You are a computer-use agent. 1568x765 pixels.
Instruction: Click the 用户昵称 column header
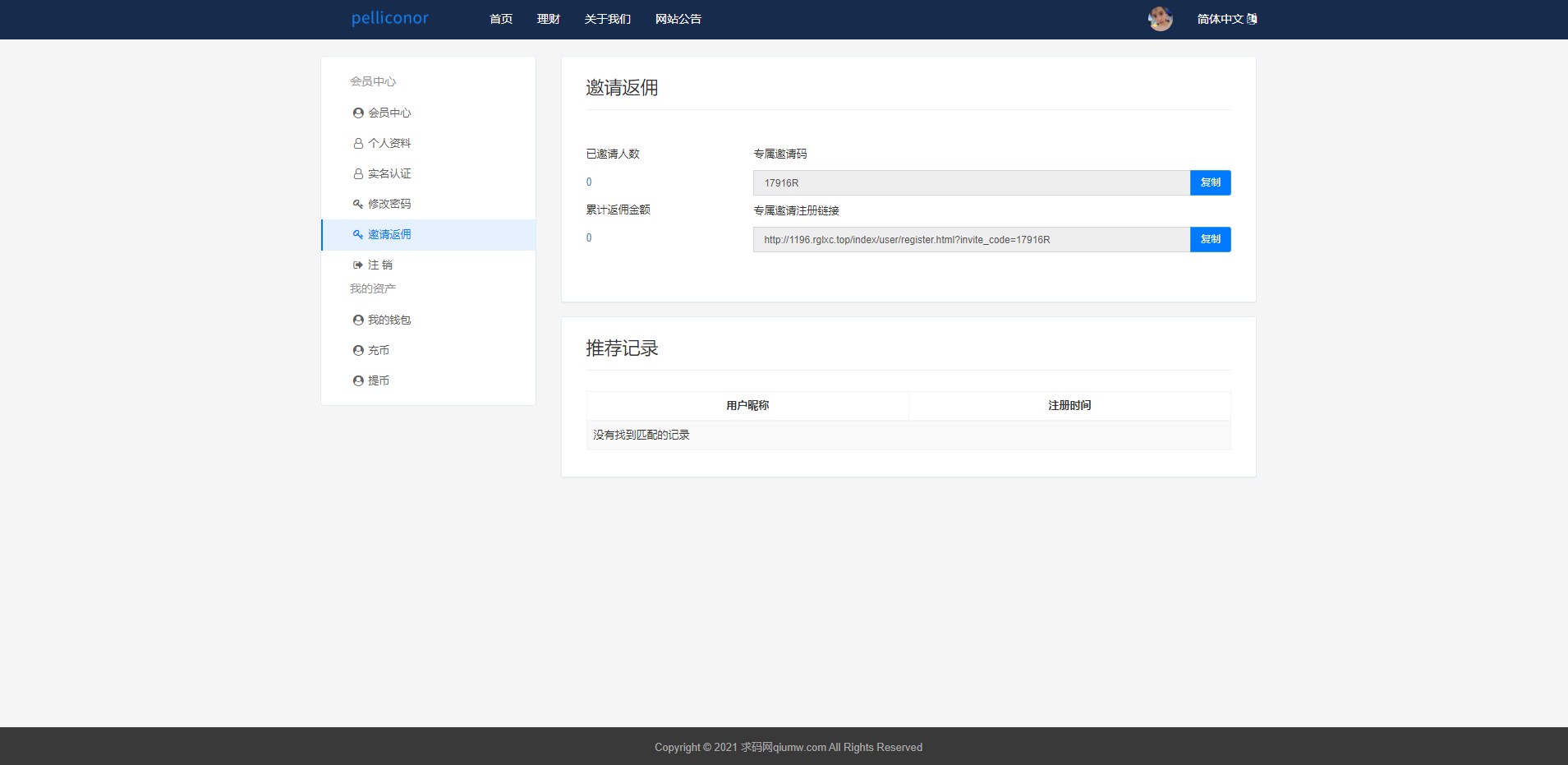coord(747,406)
